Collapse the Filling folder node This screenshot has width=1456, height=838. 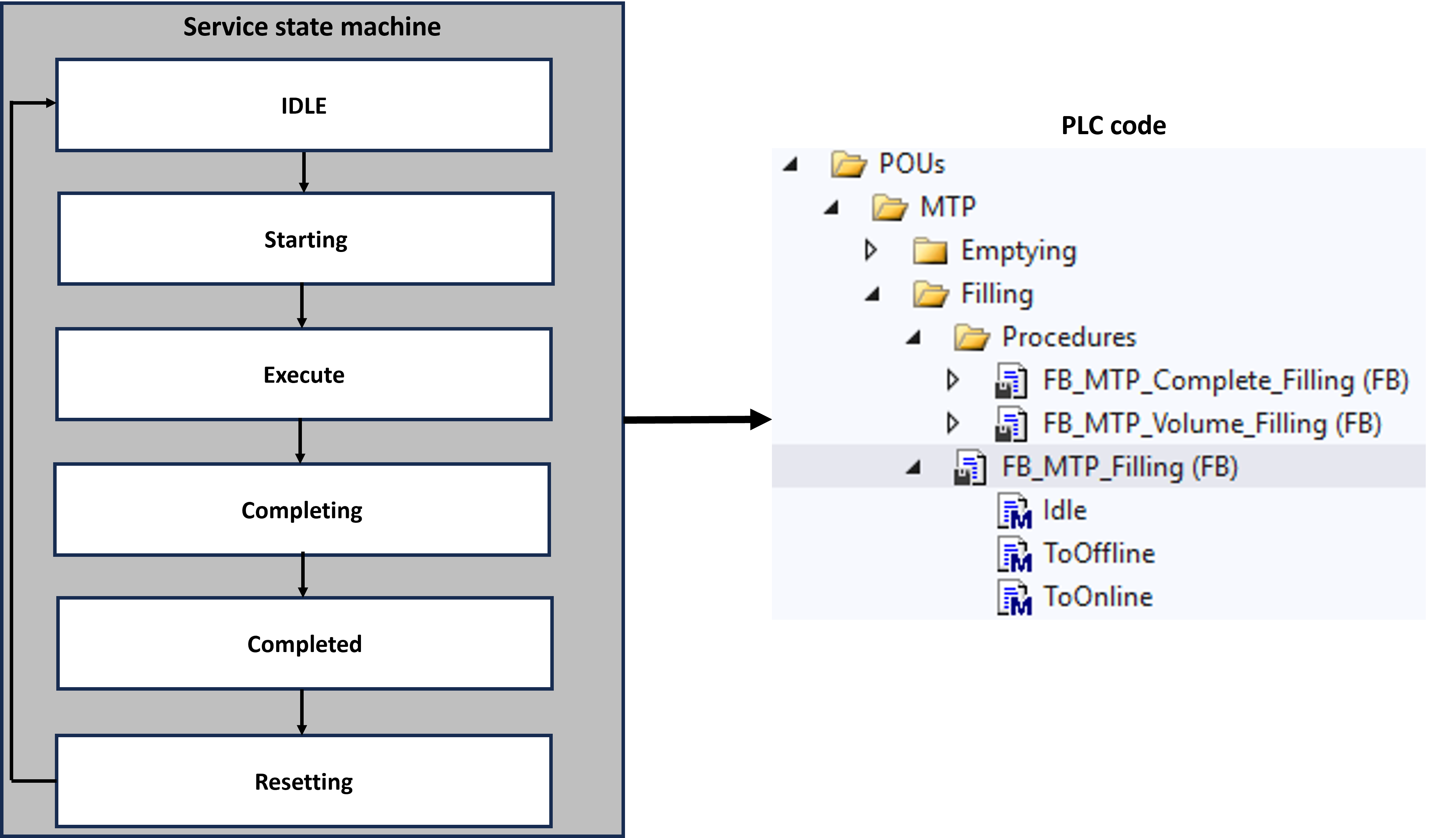[873, 294]
